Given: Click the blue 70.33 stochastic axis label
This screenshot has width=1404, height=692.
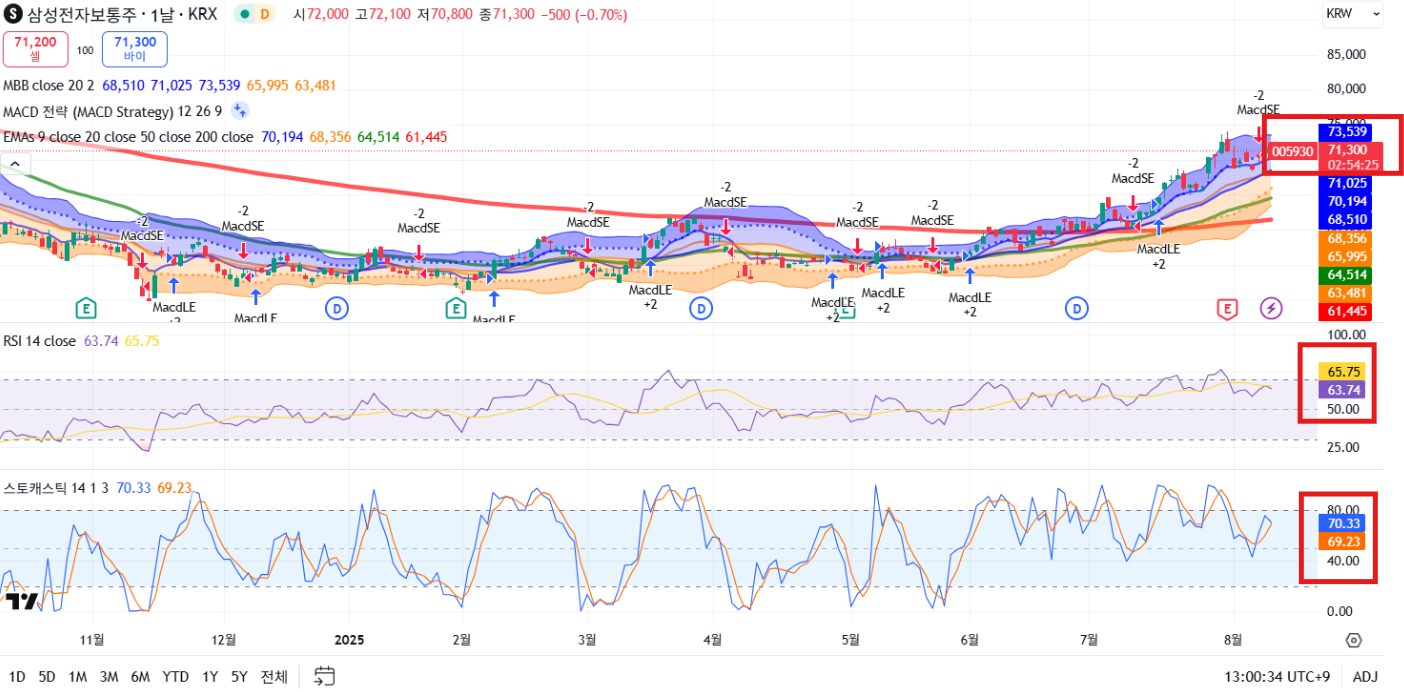Looking at the screenshot, I should coord(1344,523).
